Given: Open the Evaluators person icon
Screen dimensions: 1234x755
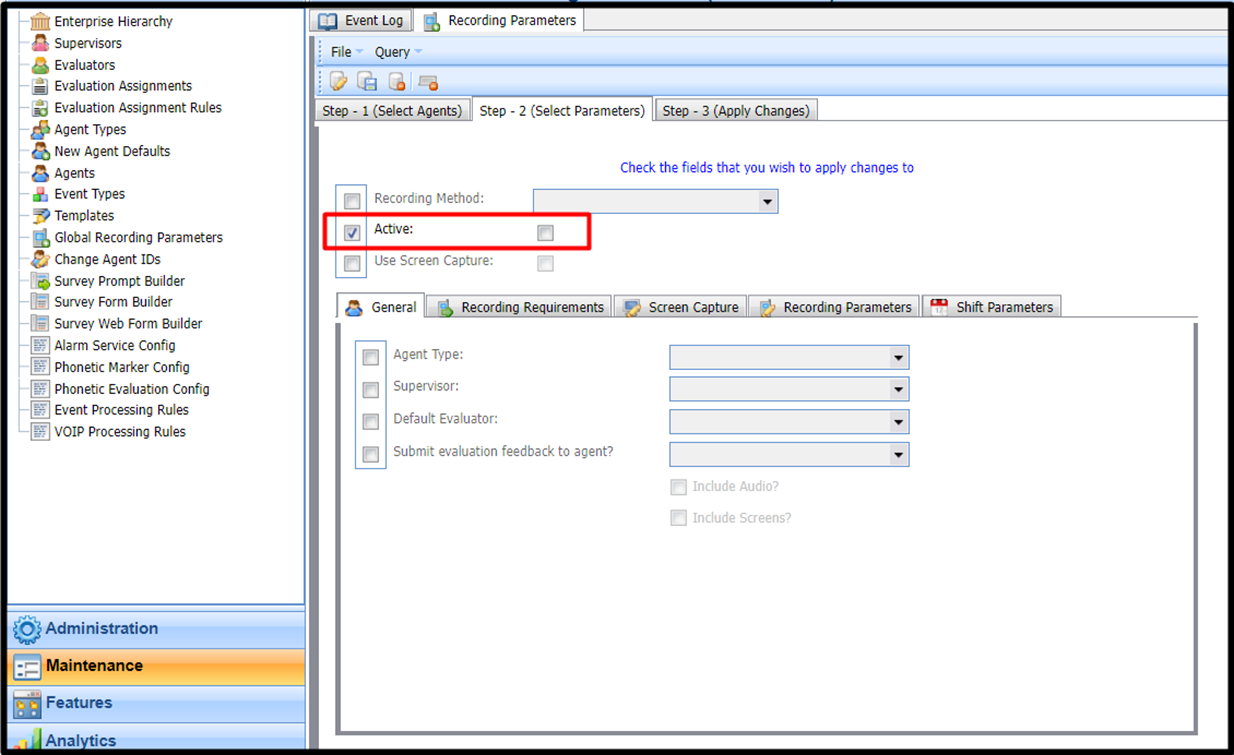Looking at the screenshot, I should [40, 65].
